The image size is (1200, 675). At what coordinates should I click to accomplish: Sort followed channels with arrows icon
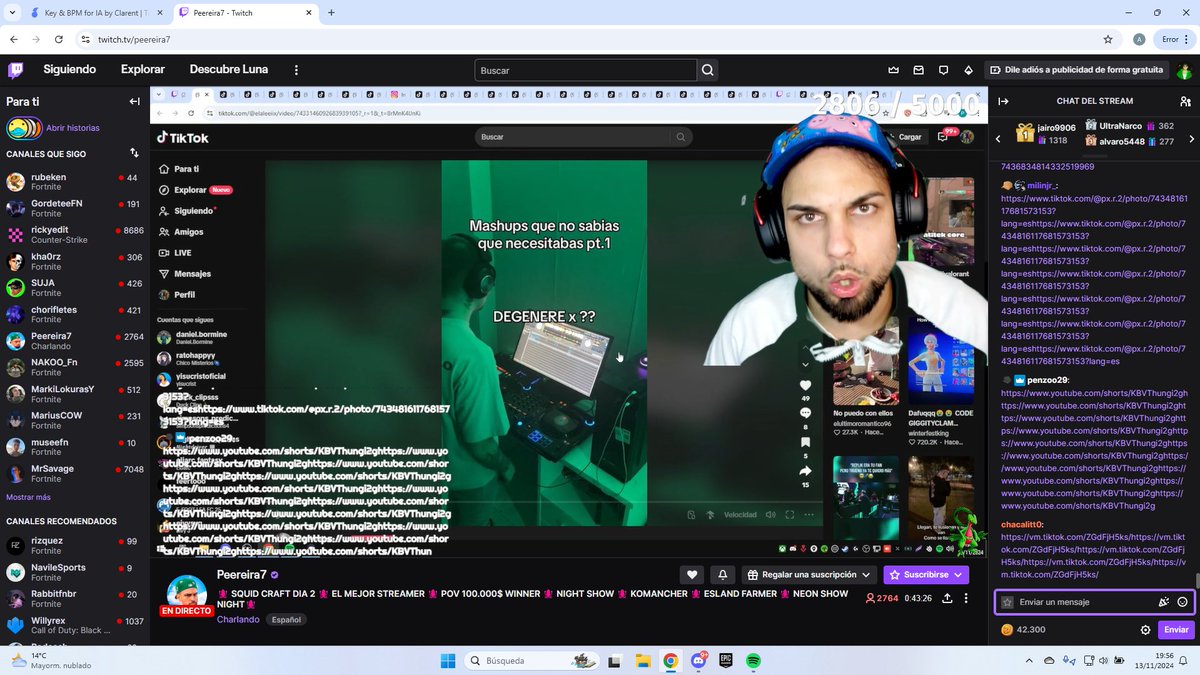pos(134,153)
